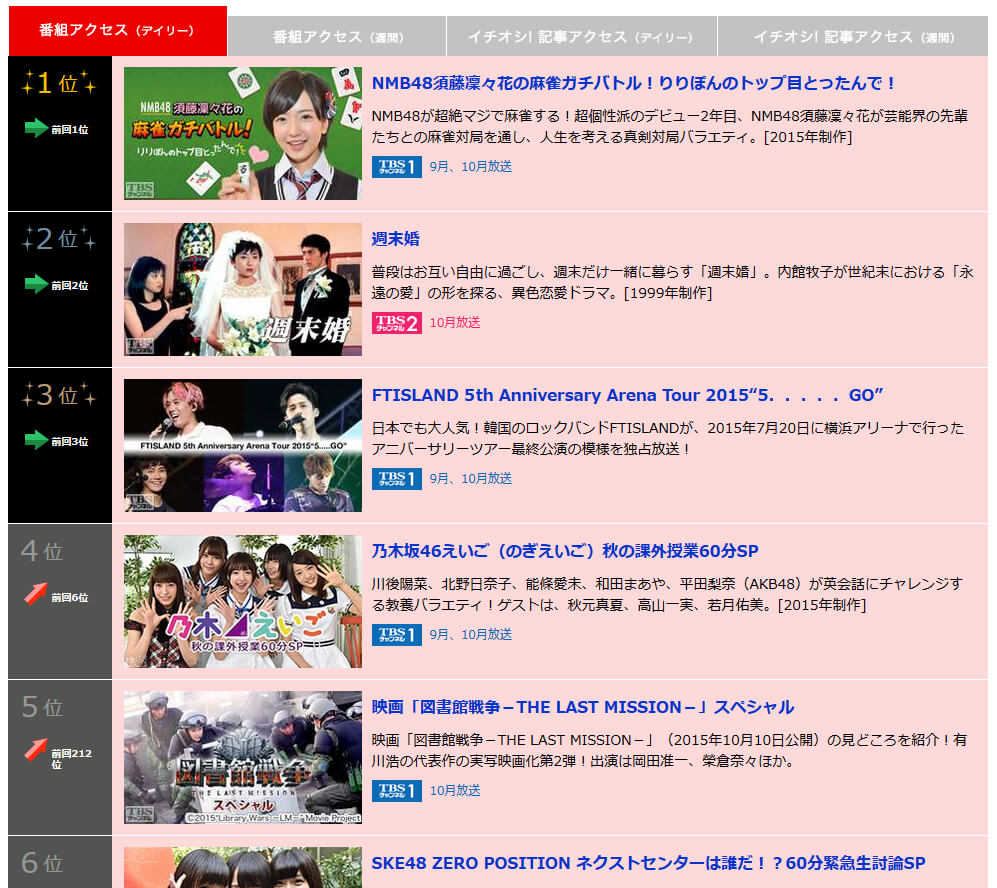This screenshot has height=888, width=997.
Task: Click TBS channel 1 icon in NMB48 row
Action: (x=397, y=167)
